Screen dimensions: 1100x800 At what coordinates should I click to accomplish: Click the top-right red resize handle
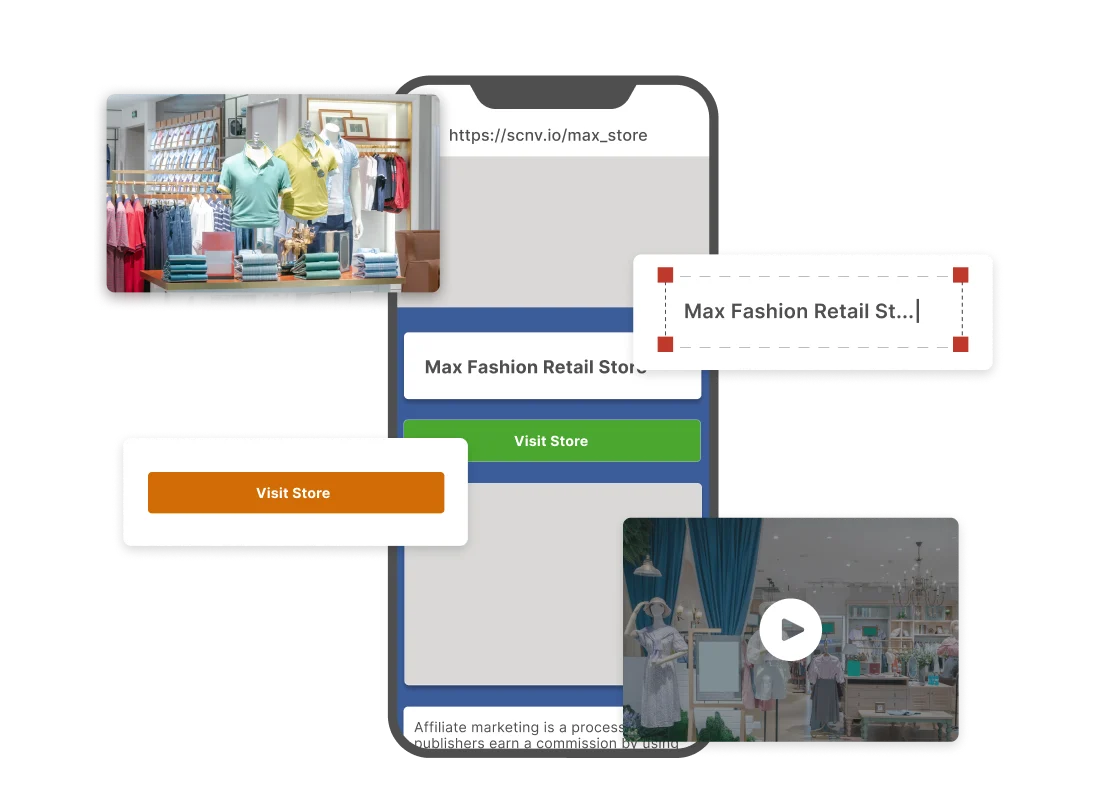[x=960, y=275]
